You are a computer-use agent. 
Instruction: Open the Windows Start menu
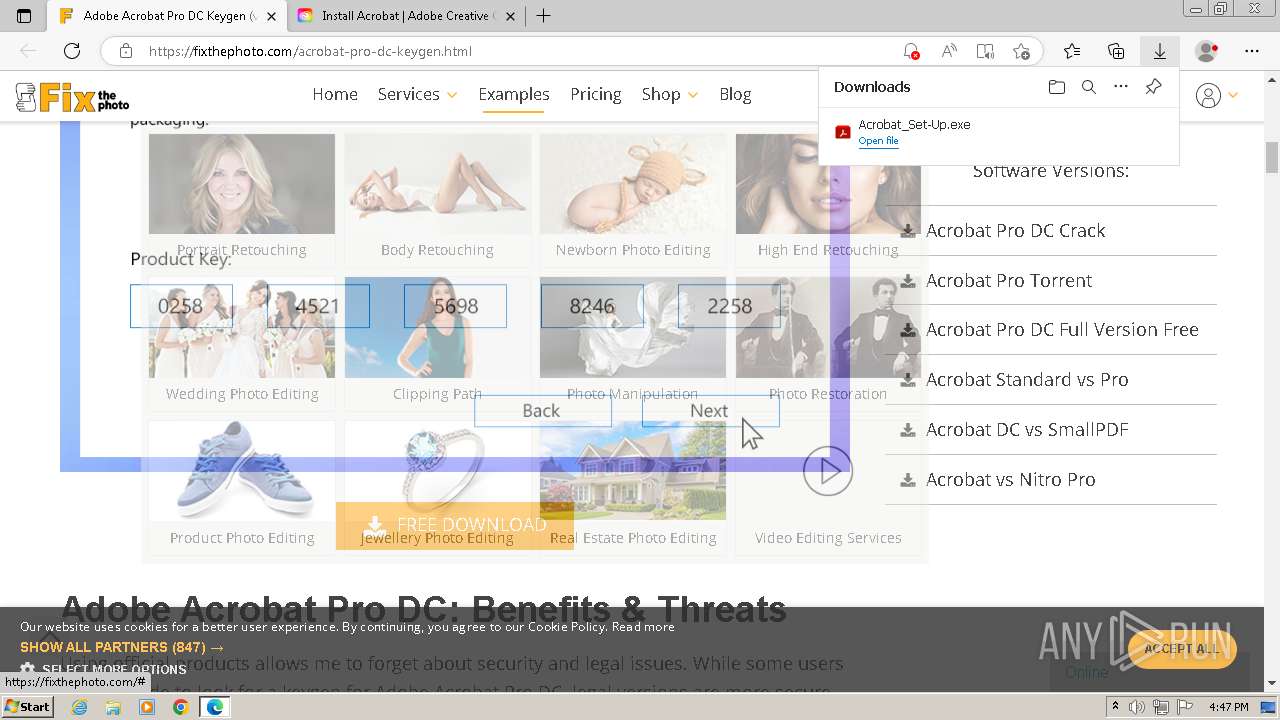27,707
